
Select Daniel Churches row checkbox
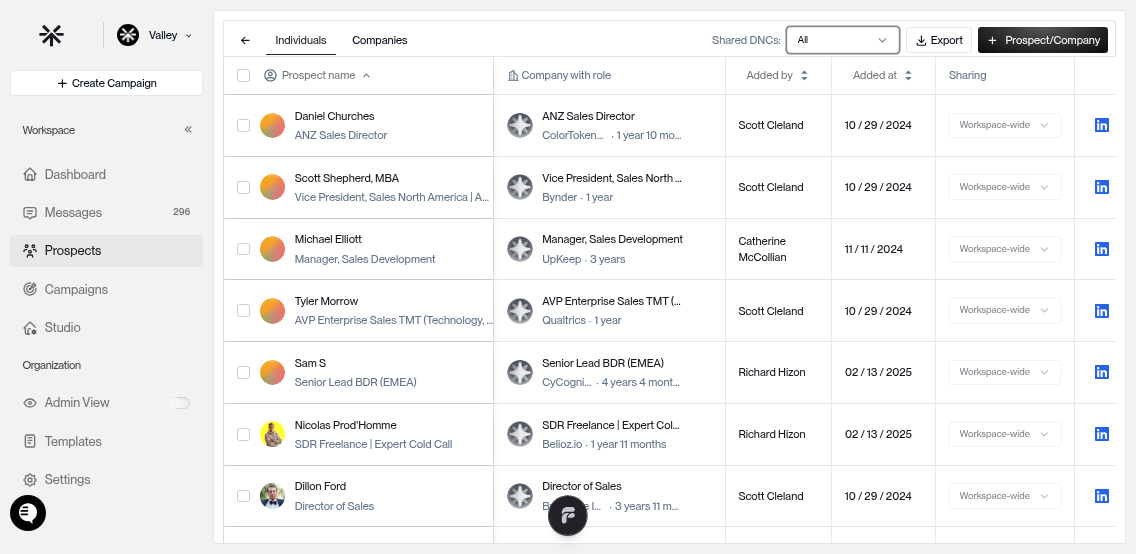[x=243, y=125]
